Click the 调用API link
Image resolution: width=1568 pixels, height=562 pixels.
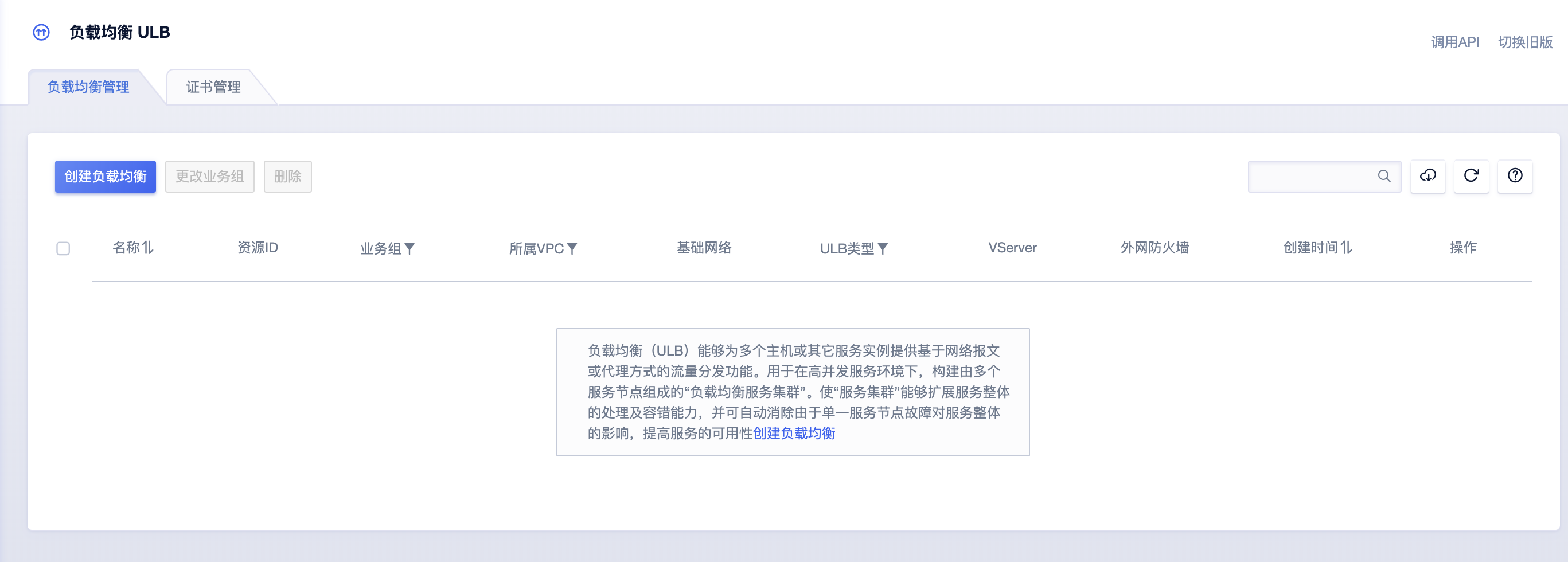[1454, 42]
